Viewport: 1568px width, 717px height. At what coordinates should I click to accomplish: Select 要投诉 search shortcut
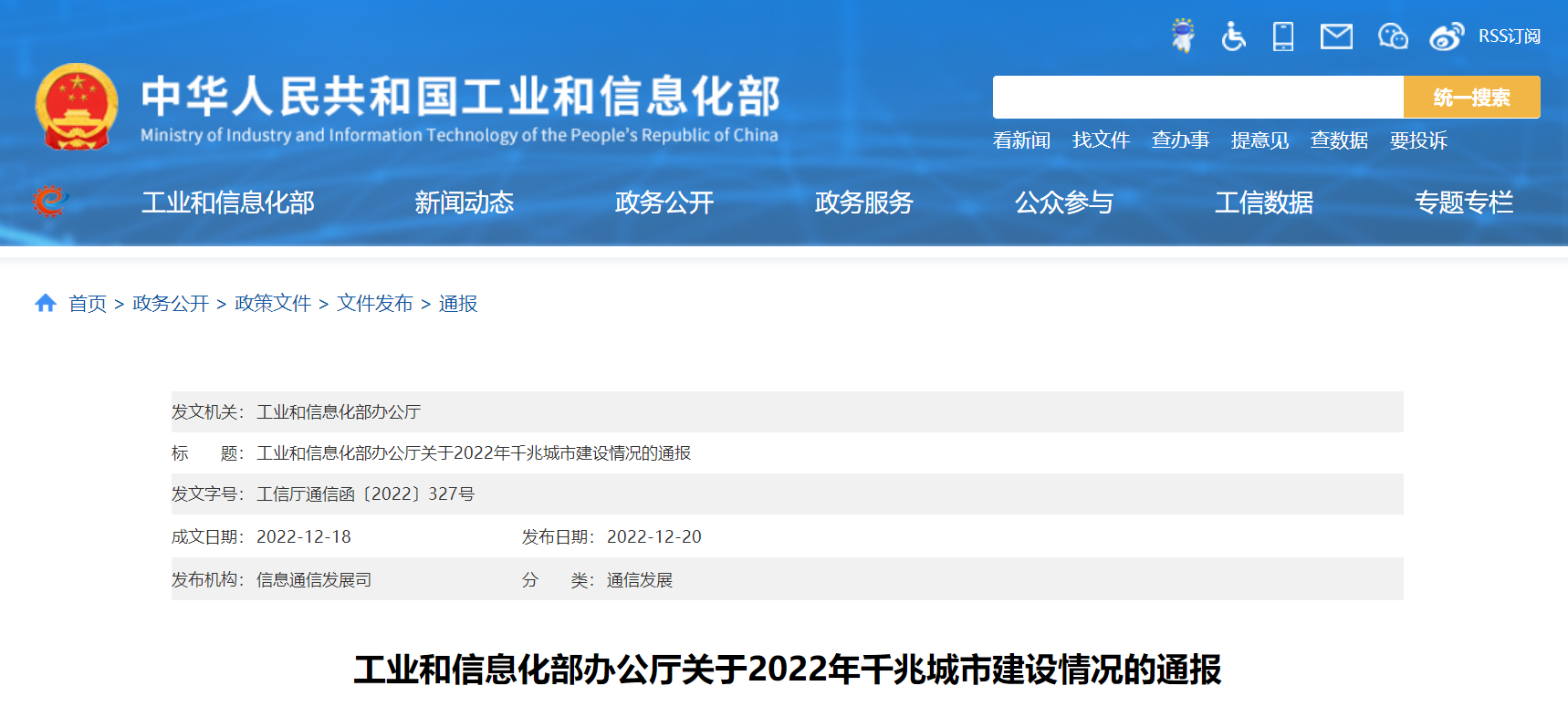(x=1418, y=140)
